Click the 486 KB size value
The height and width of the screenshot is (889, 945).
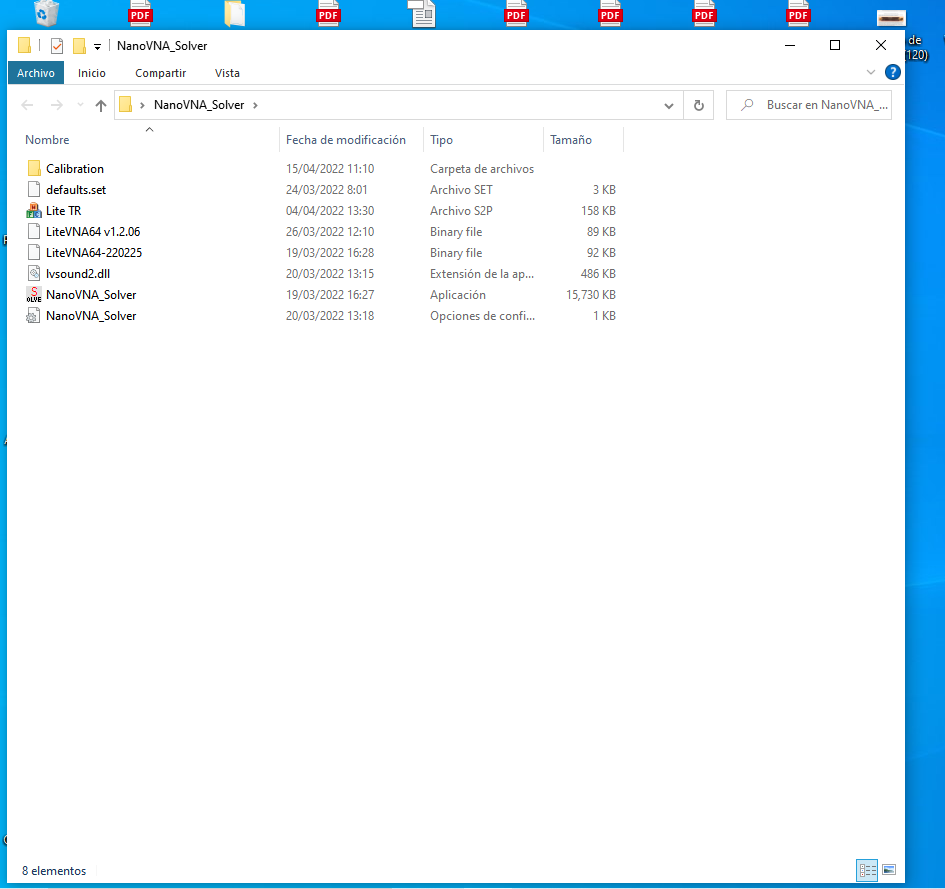pos(598,274)
